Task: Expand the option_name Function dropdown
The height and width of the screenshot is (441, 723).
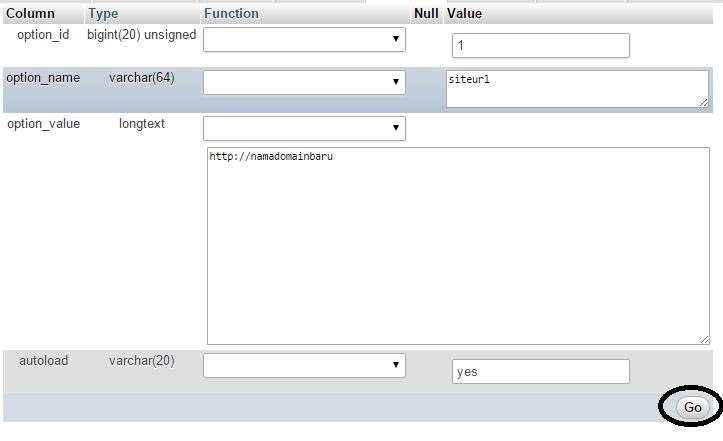Action: (x=304, y=82)
